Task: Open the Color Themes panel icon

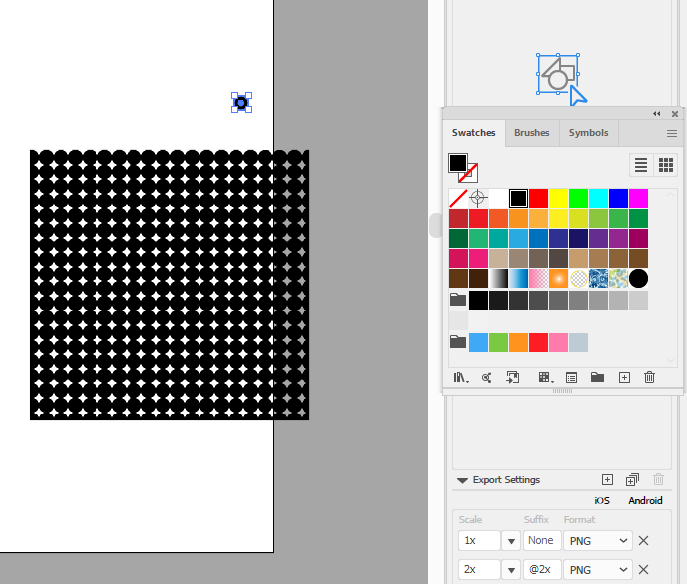Action: click(486, 378)
